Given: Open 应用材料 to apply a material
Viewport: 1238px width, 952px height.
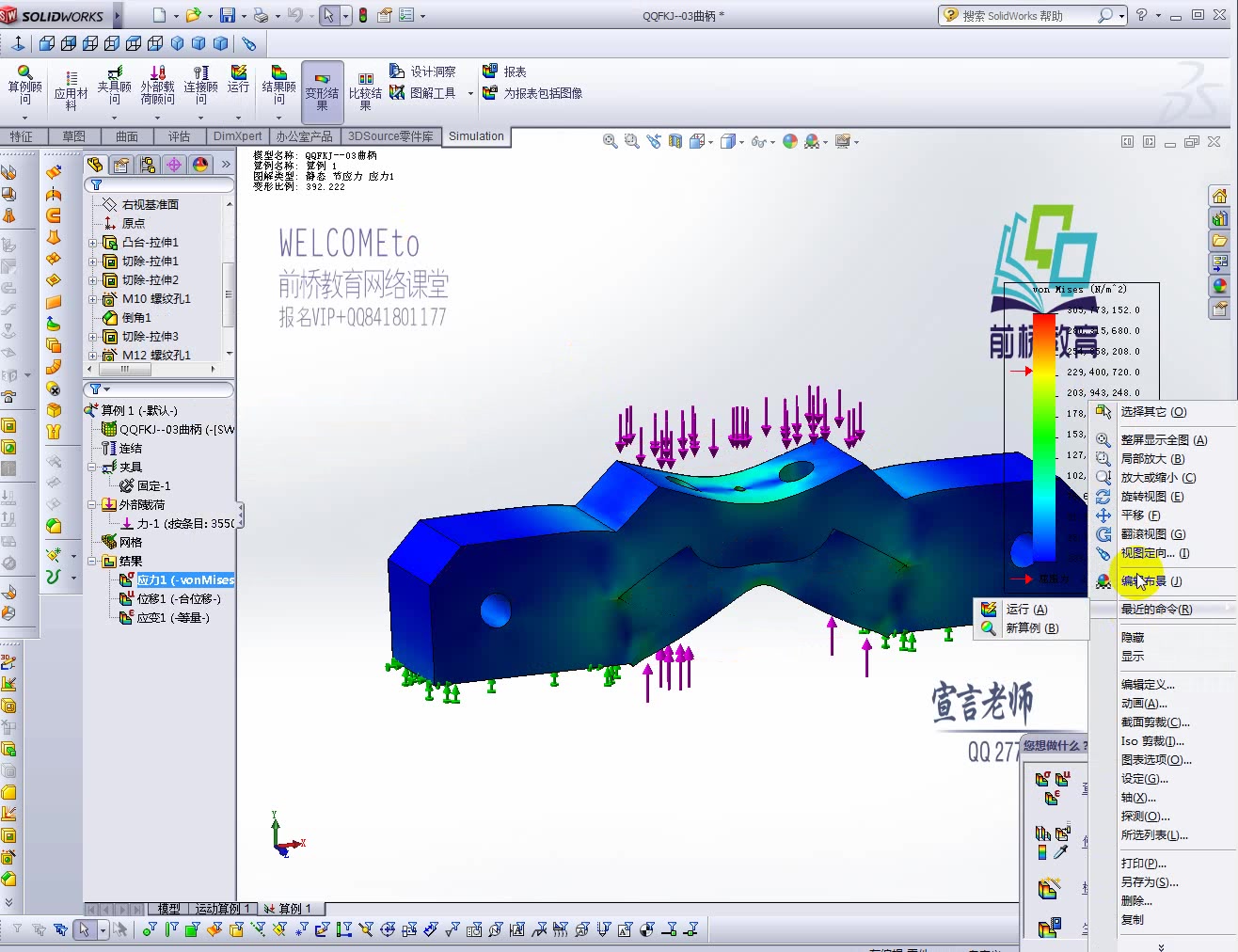Looking at the screenshot, I should tap(71, 85).
